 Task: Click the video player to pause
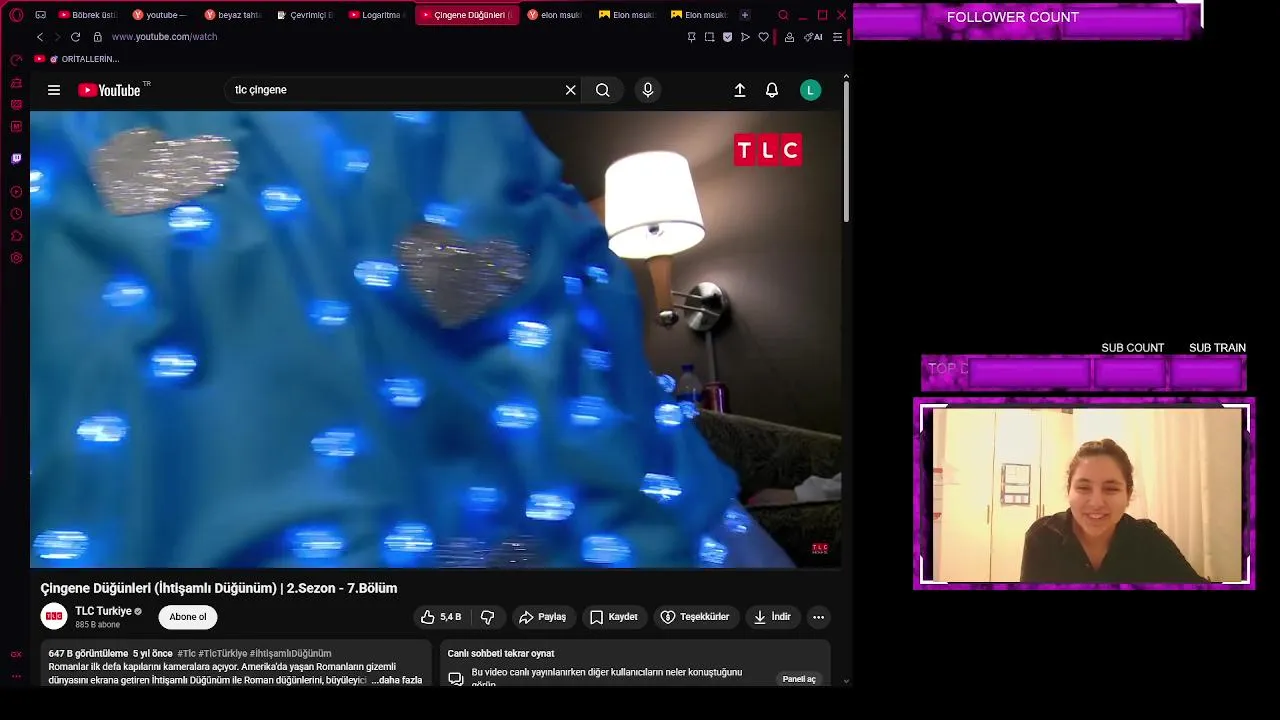click(x=435, y=339)
